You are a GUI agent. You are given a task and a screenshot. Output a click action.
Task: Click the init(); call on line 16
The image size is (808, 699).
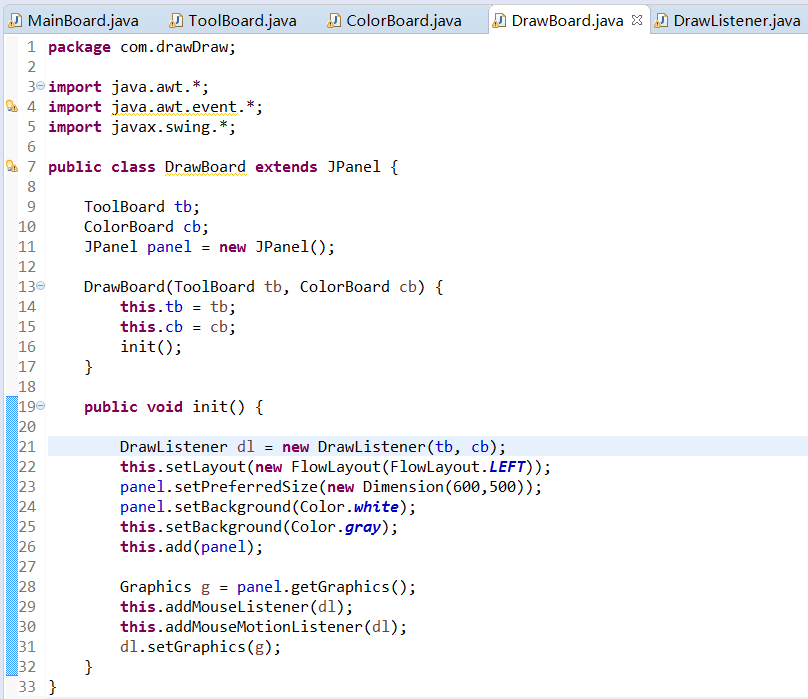151,347
